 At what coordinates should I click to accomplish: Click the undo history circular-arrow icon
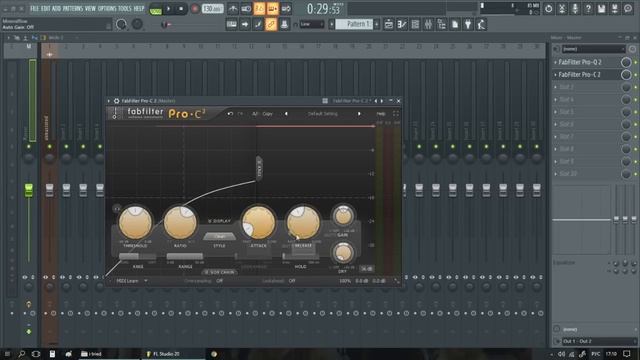click(549, 9)
